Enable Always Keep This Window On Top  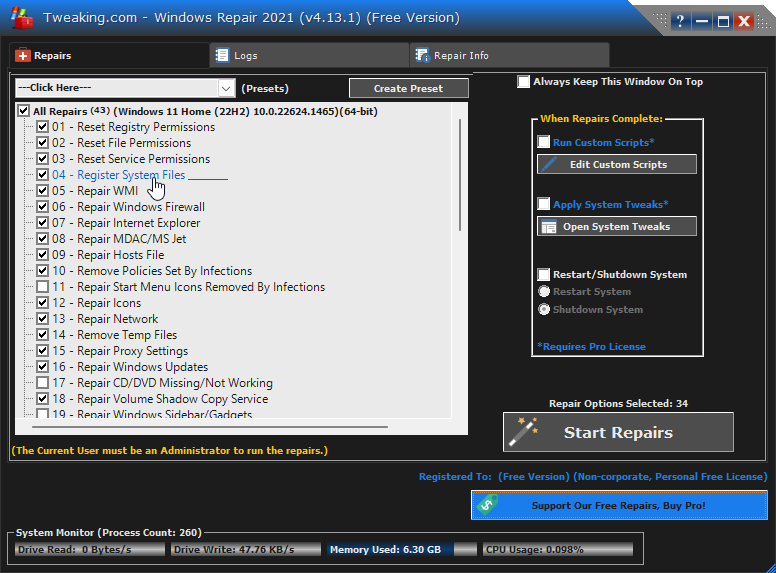click(x=524, y=82)
